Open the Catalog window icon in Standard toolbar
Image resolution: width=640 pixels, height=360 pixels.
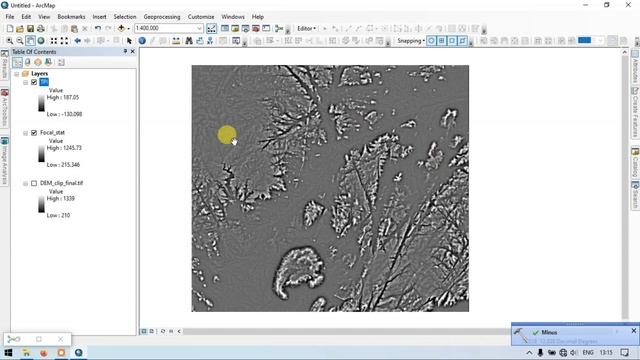tap(235, 29)
